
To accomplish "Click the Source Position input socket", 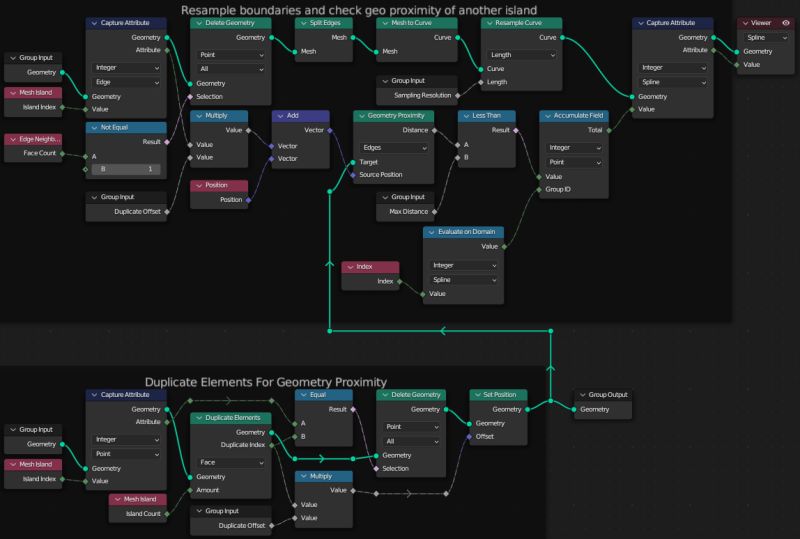I will tap(353, 175).
